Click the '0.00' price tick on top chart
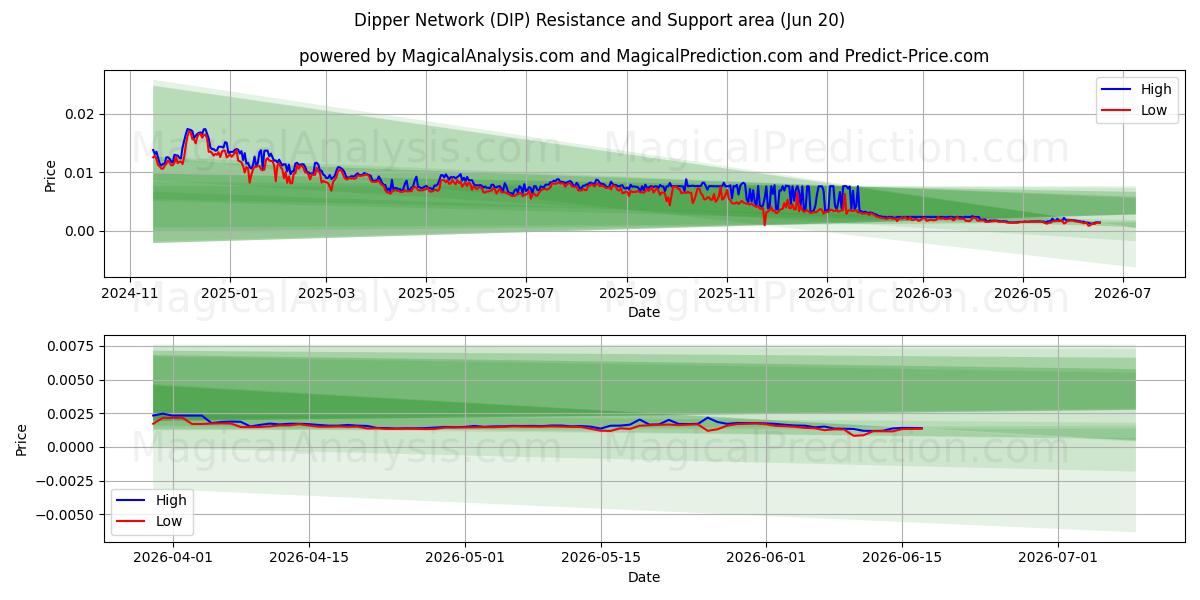The image size is (1200, 600). 80,231
